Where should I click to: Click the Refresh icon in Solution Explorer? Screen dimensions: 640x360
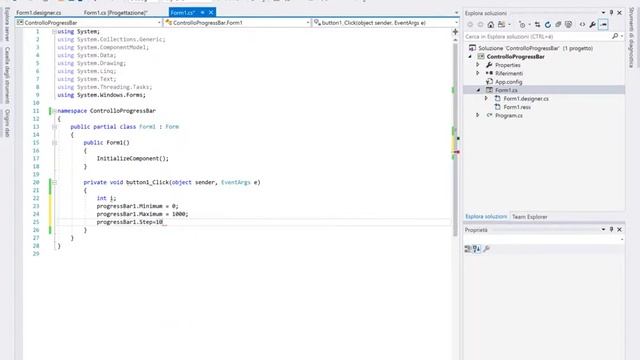tap(548, 25)
